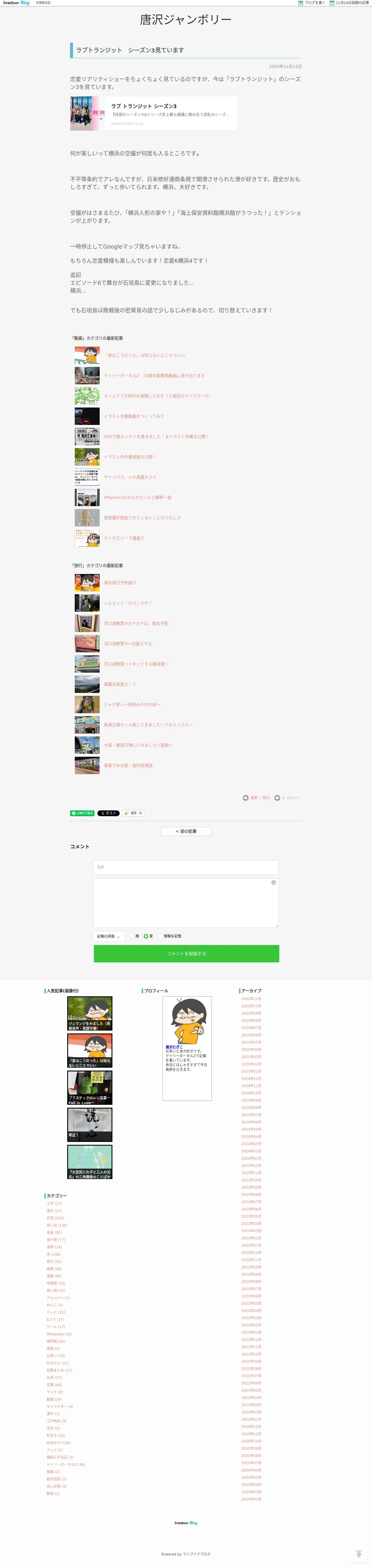
Task: Open the 思い出 (129) category
Action: pyautogui.click(x=57, y=1225)
